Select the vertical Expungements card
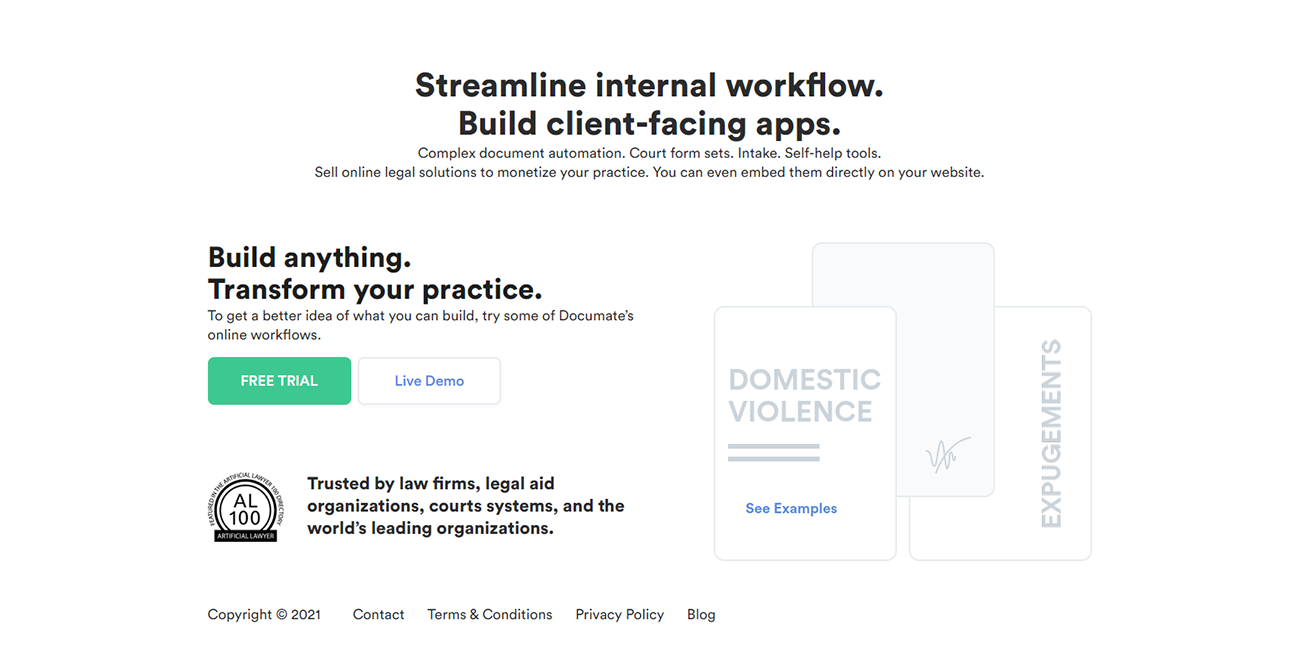 pyautogui.click(x=1050, y=433)
